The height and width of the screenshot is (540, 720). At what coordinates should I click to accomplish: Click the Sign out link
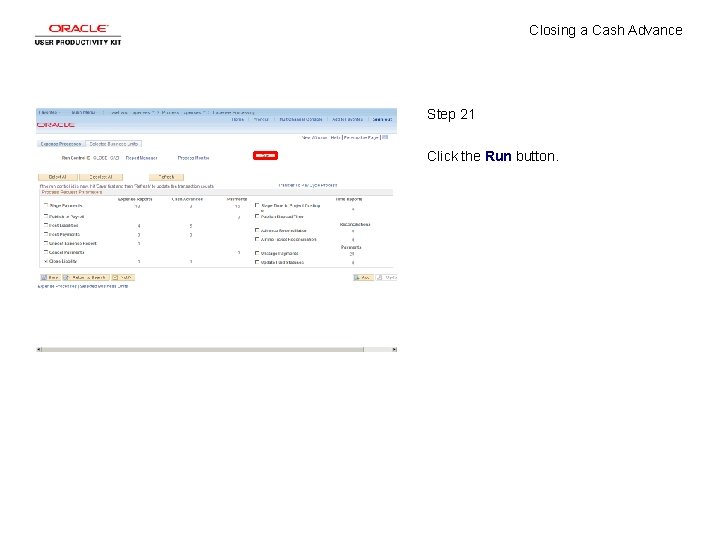[x=382, y=119]
